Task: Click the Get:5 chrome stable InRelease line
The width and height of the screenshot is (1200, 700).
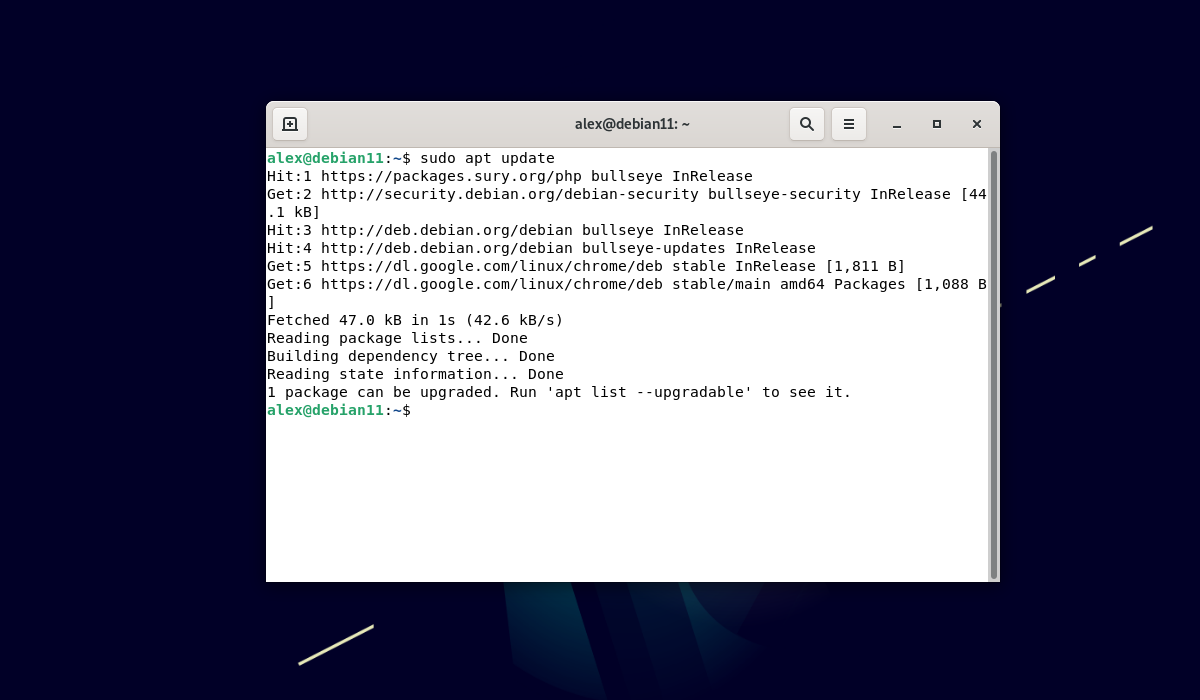Action: (586, 266)
